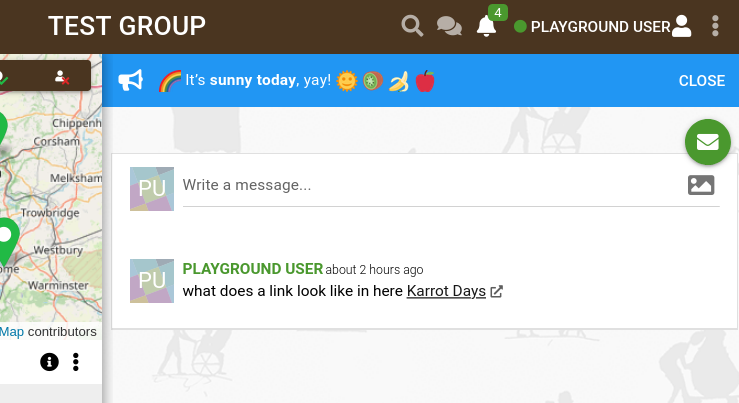Click the green envelope floating button
The width and height of the screenshot is (739, 403).
tap(707, 142)
